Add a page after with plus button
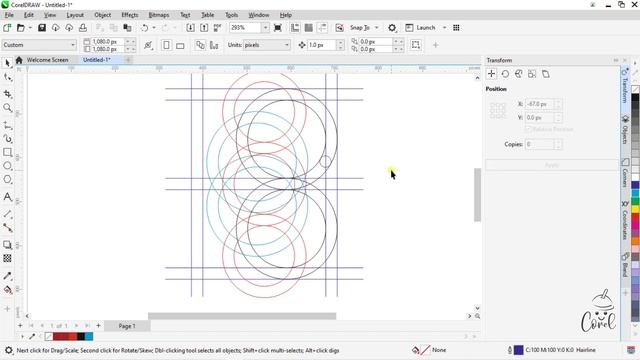The image size is (640, 360). 98,326
